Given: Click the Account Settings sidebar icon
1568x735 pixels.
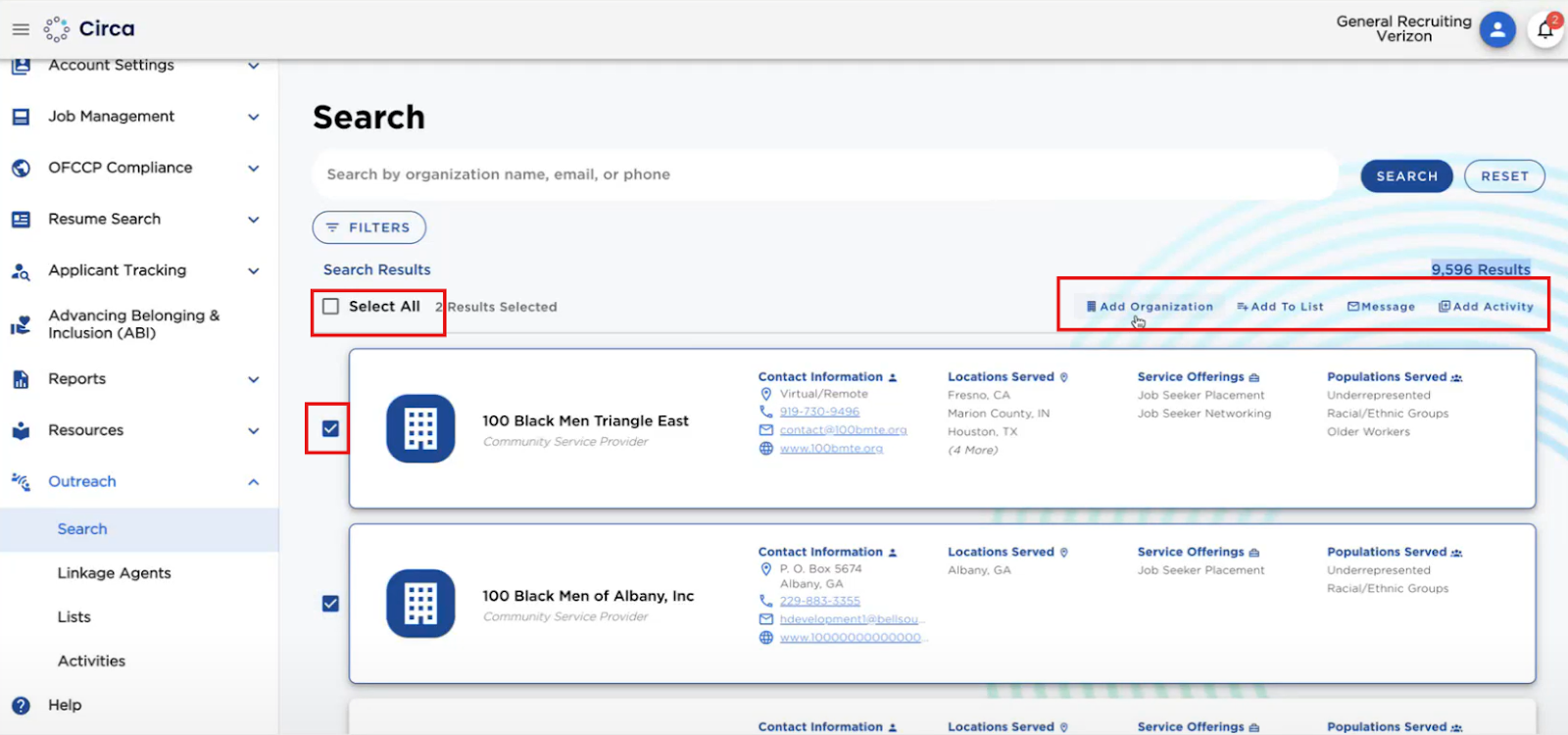Looking at the screenshot, I should 21,67.
